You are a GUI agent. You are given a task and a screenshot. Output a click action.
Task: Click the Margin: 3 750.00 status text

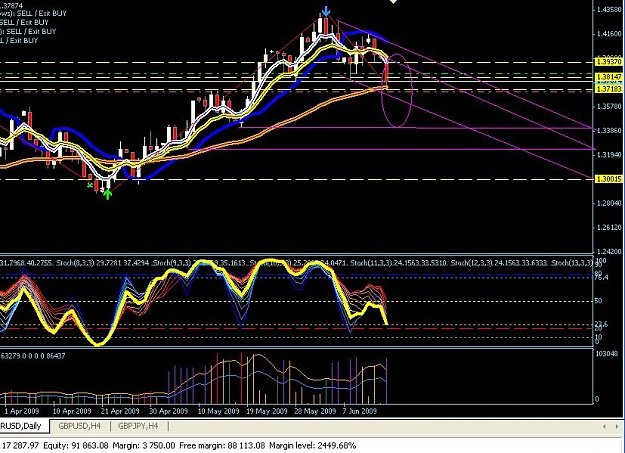tap(143, 445)
